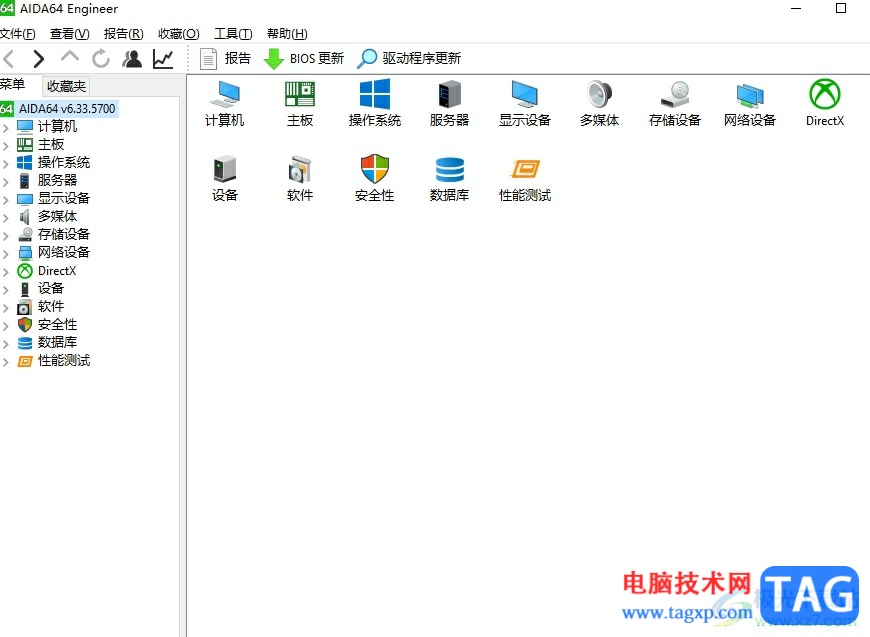Click the 驱动程序更新 button

pyautogui.click(x=409, y=58)
